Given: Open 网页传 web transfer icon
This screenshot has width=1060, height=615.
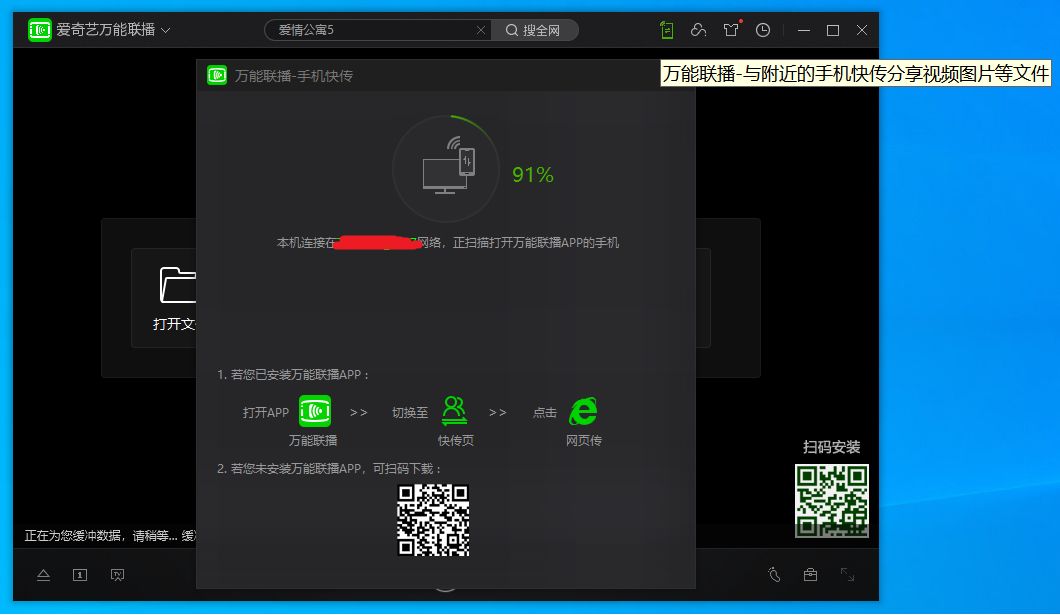Looking at the screenshot, I should [x=582, y=410].
